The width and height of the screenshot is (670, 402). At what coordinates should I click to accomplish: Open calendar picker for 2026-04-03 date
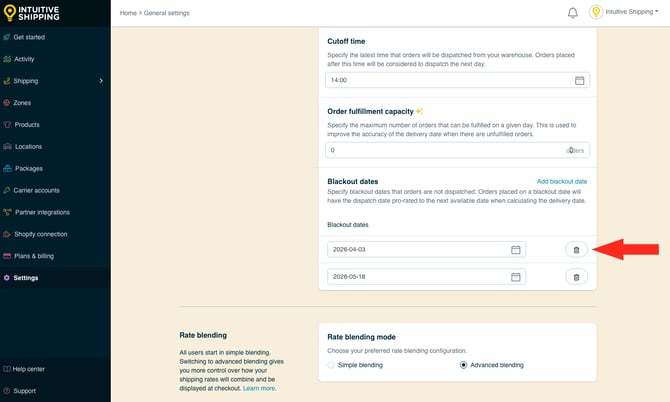pyautogui.click(x=516, y=249)
